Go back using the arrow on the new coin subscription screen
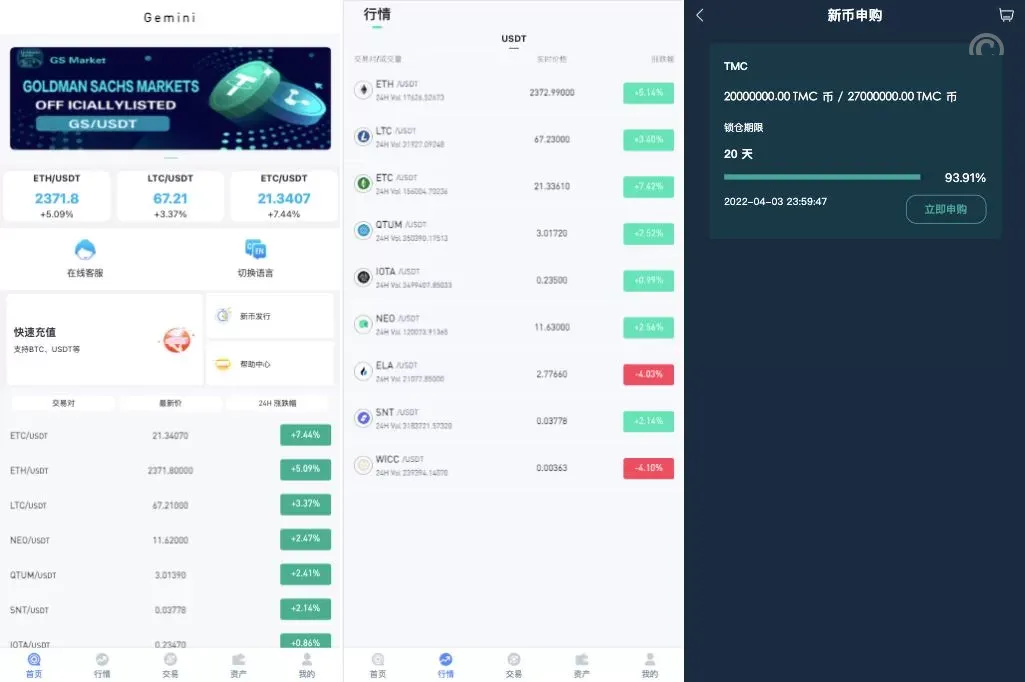 tap(700, 15)
